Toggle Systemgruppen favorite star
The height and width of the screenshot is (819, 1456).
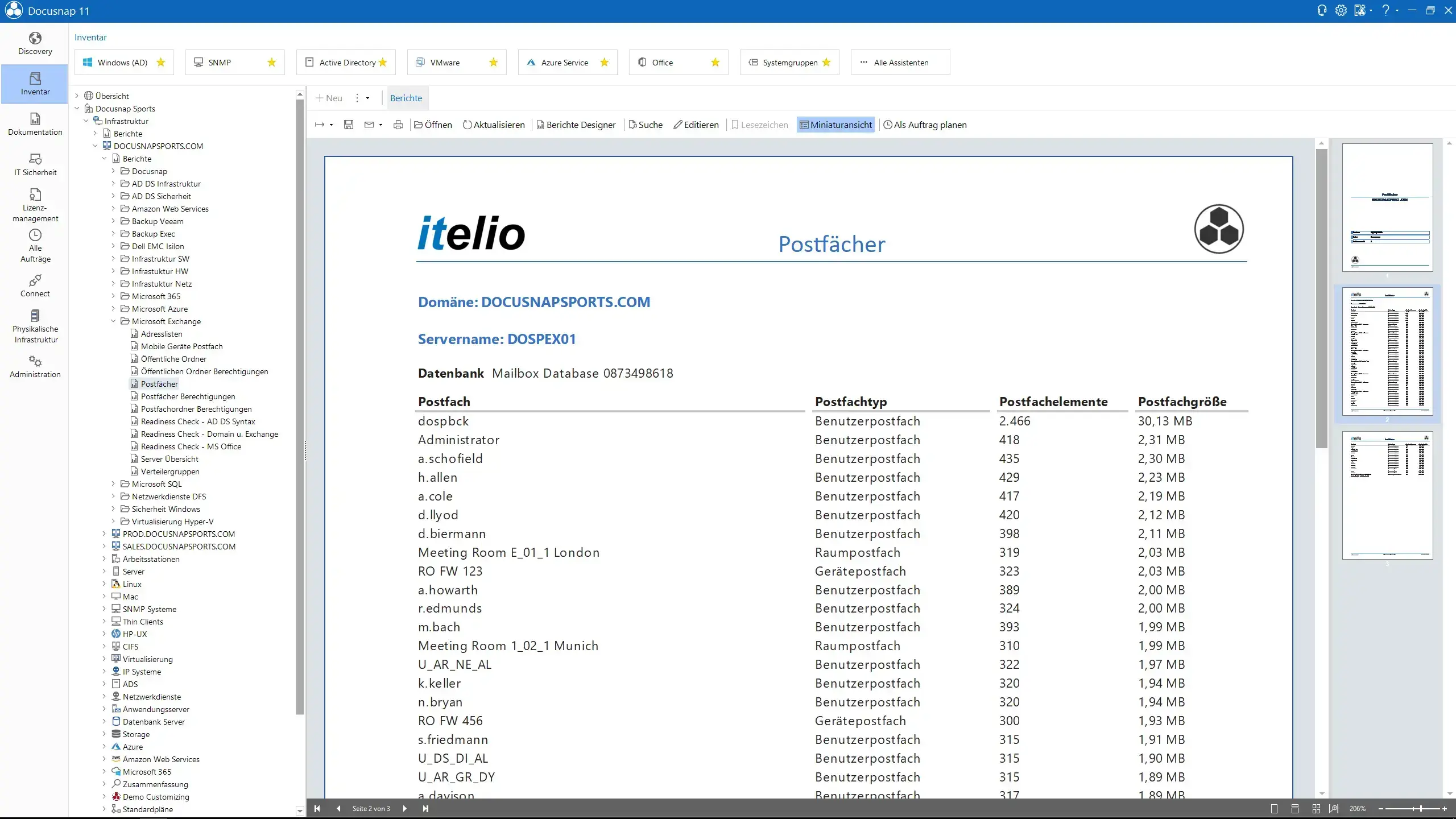(826, 62)
